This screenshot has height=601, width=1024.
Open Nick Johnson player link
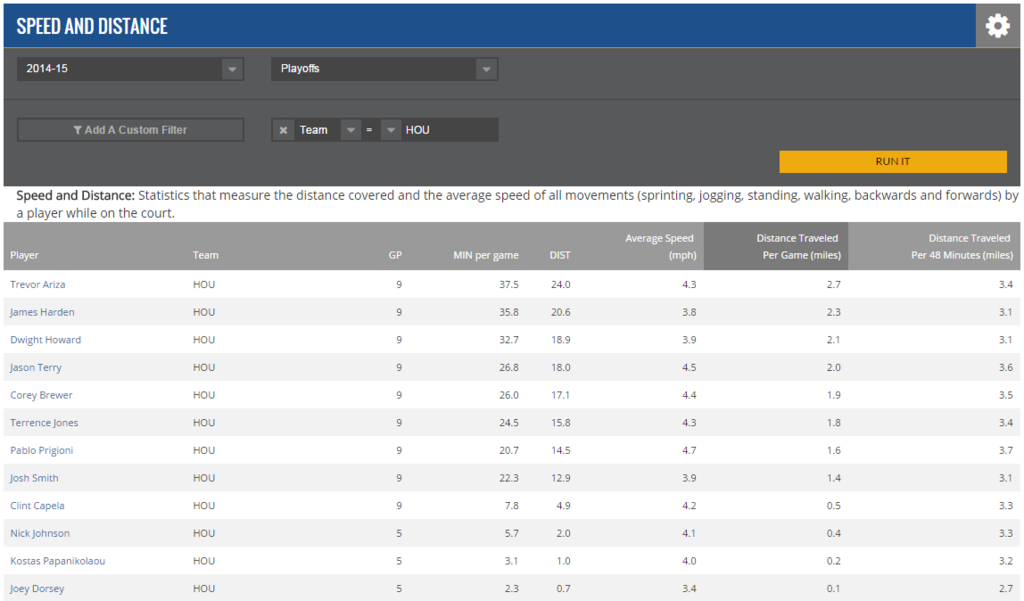pos(39,533)
